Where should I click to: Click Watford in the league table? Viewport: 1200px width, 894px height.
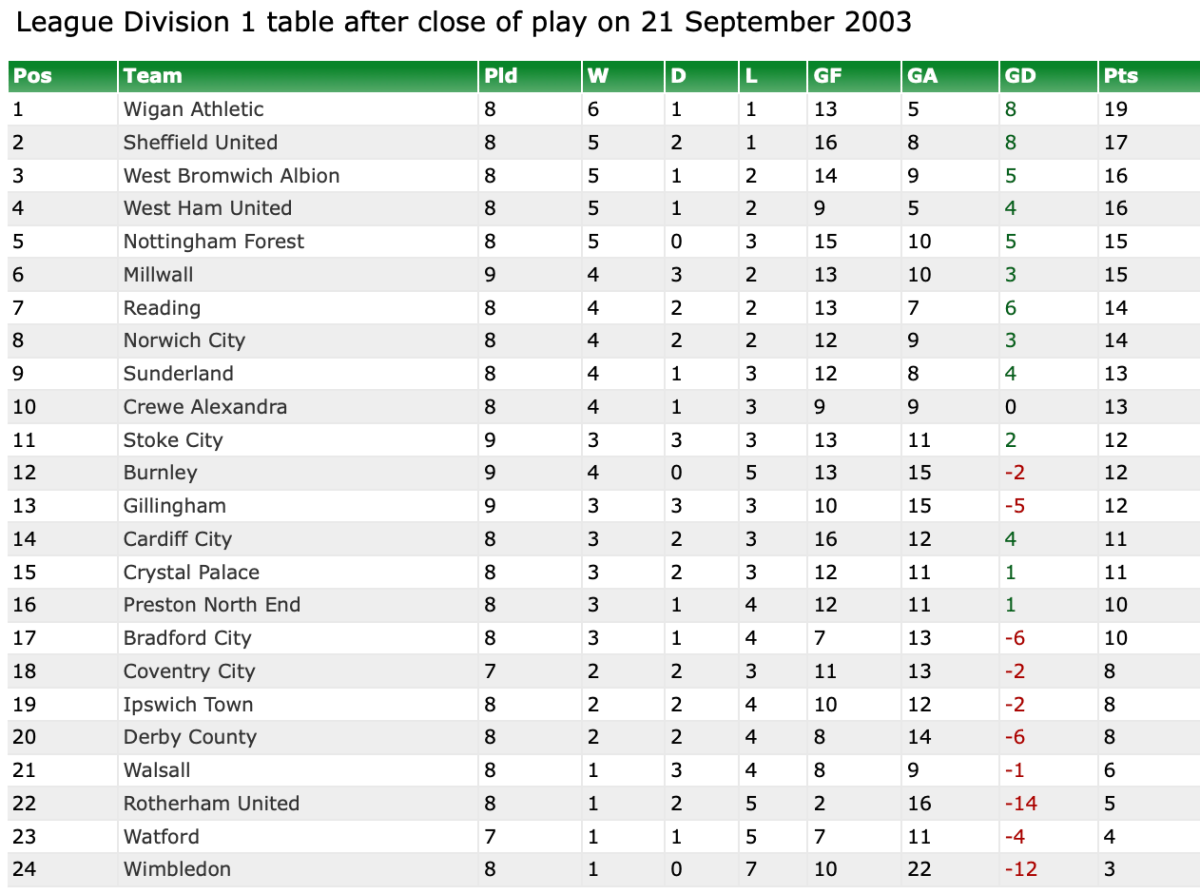[x=161, y=836]
